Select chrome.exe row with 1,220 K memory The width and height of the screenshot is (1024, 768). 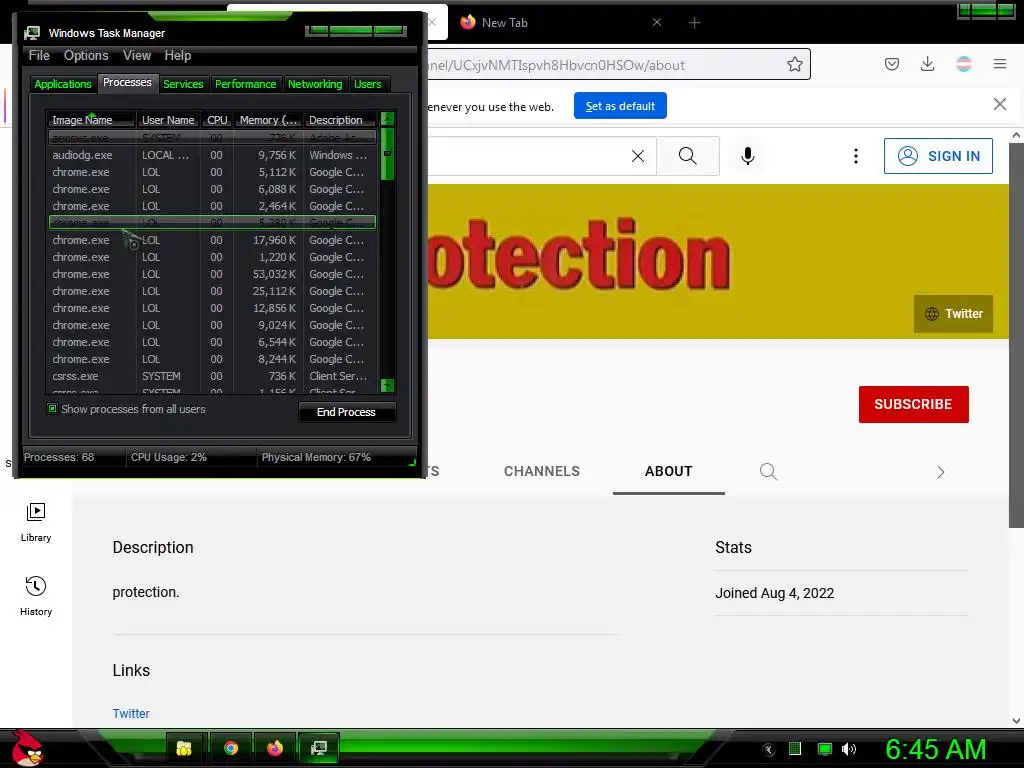[212, 257]
